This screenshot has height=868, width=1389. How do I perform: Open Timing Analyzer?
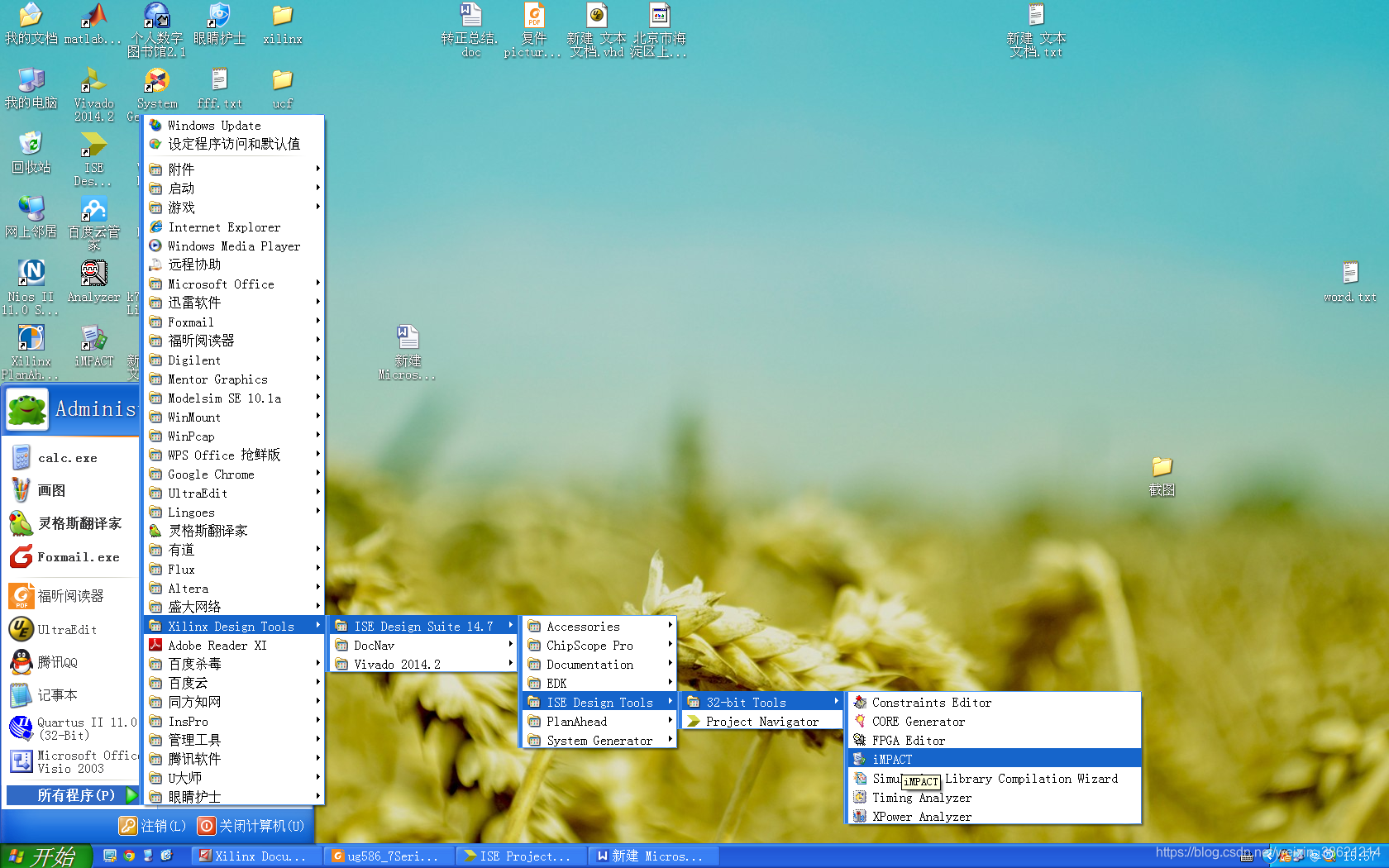click(995, 797)
